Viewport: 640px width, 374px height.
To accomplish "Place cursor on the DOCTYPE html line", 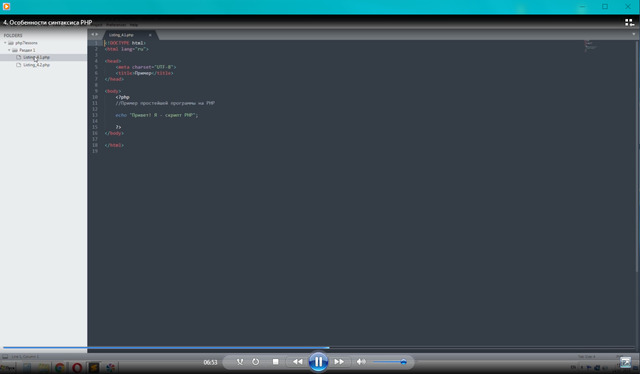I will (125, 43).
